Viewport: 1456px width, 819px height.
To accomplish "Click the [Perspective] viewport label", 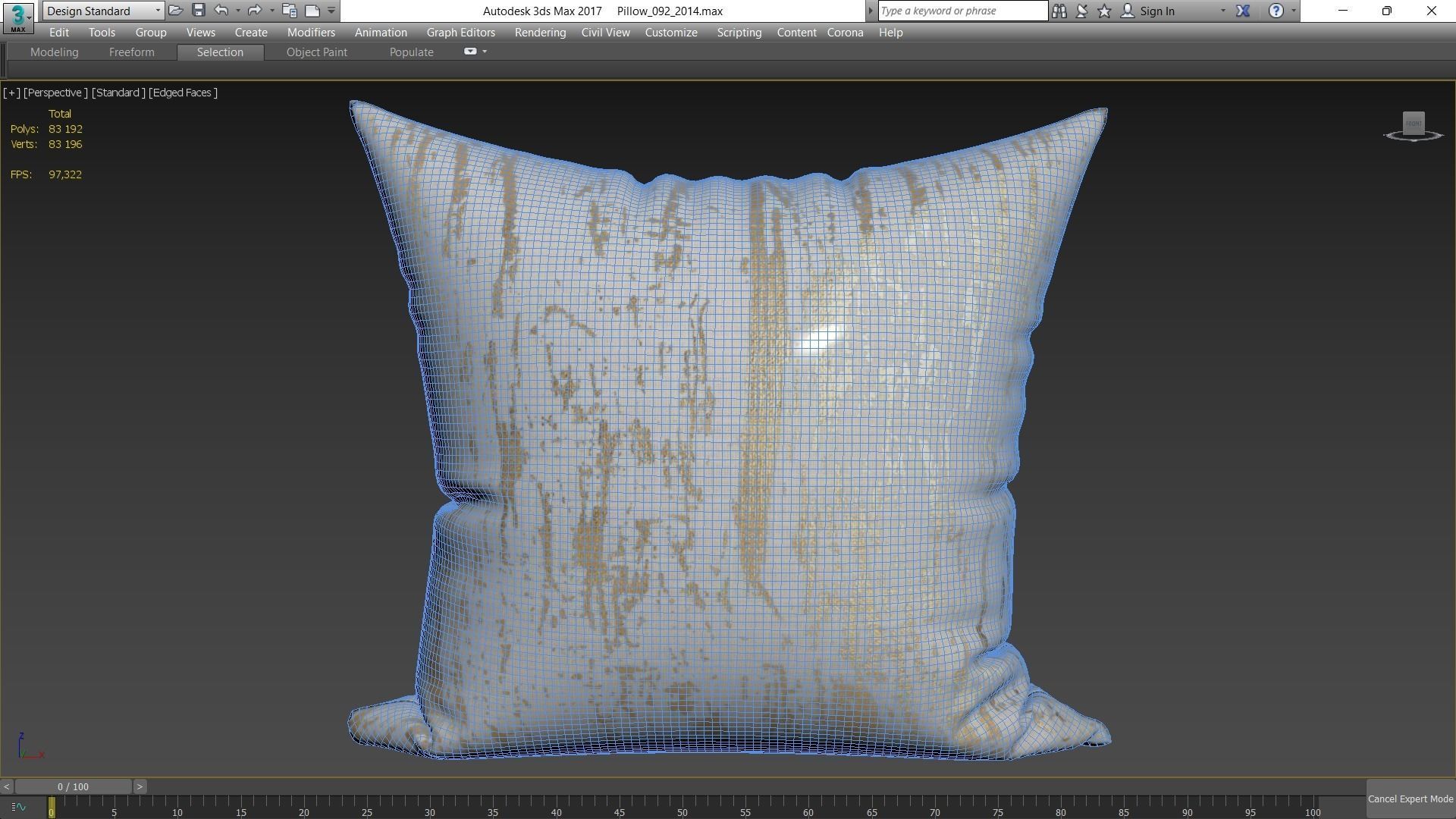I will click(x=55, y=93).
